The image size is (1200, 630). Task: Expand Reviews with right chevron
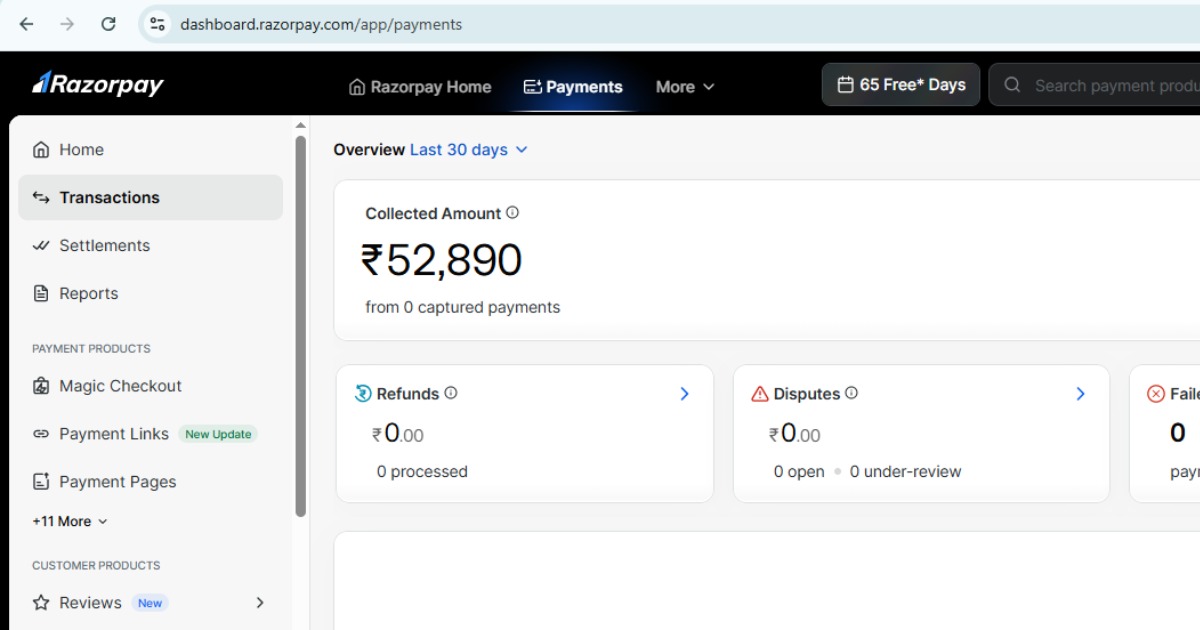(x=260, y=603)
